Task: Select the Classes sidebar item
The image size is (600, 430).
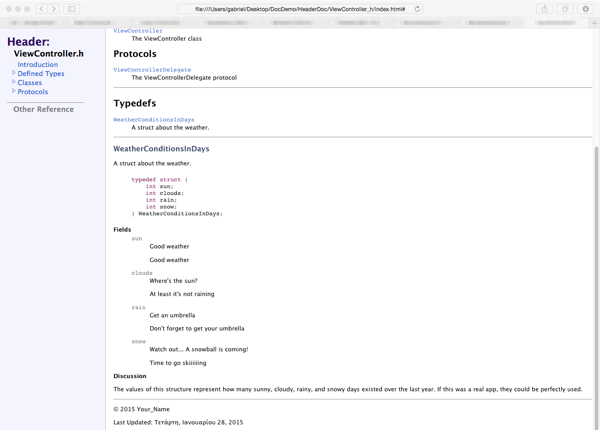Action: pos(30,82)
